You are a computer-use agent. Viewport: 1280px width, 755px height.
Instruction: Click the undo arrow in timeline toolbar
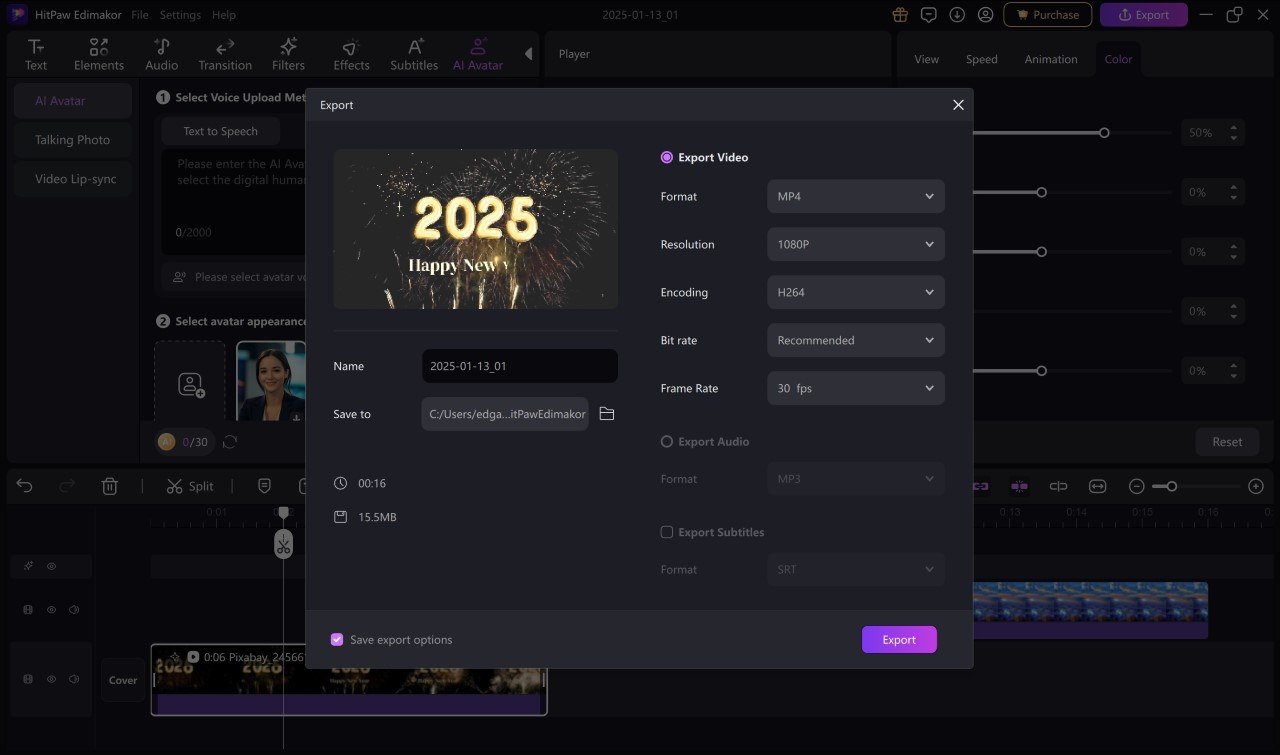25,486
